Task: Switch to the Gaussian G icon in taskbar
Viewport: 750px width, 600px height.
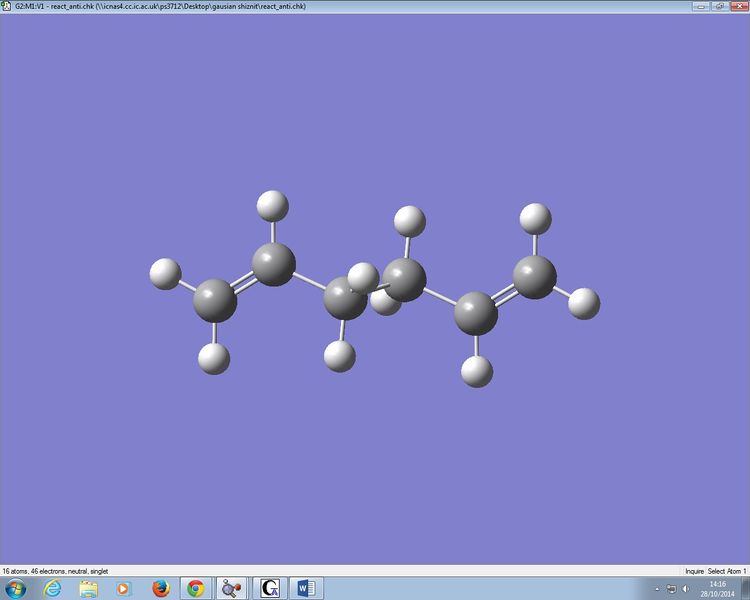Action: coord(270,588)
